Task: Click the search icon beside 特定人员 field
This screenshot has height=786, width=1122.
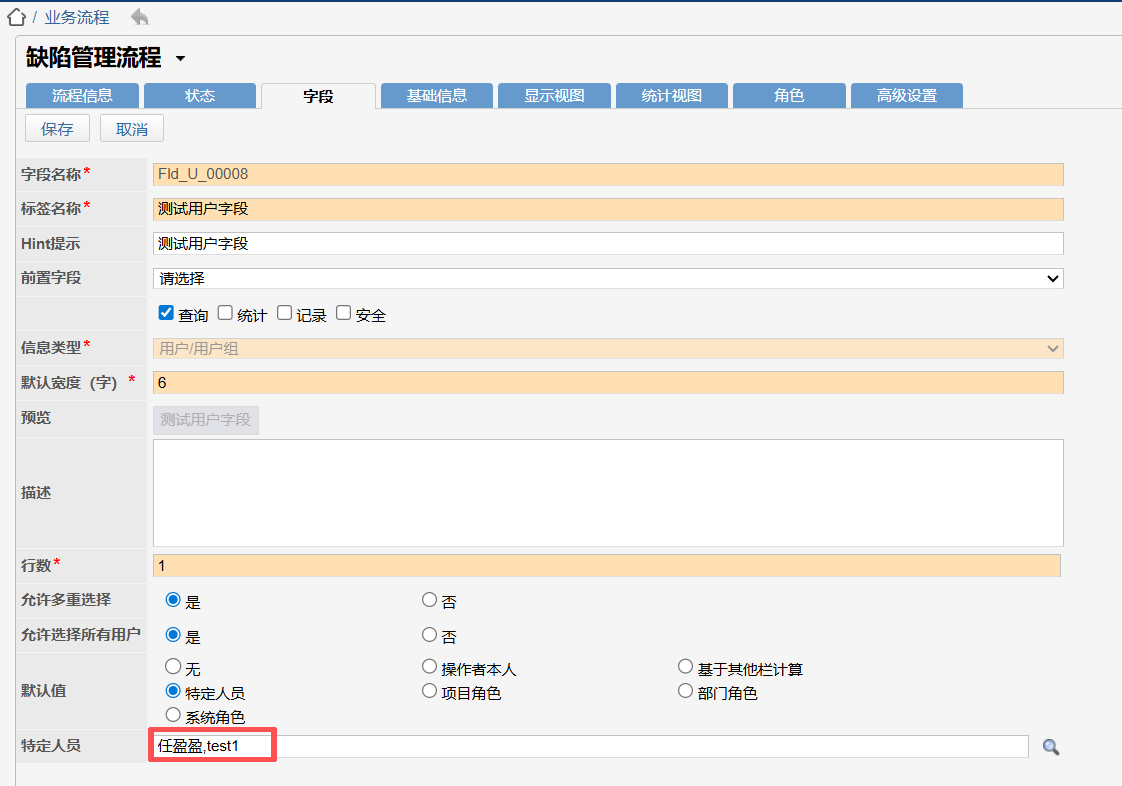Action: pos(1050,747)
